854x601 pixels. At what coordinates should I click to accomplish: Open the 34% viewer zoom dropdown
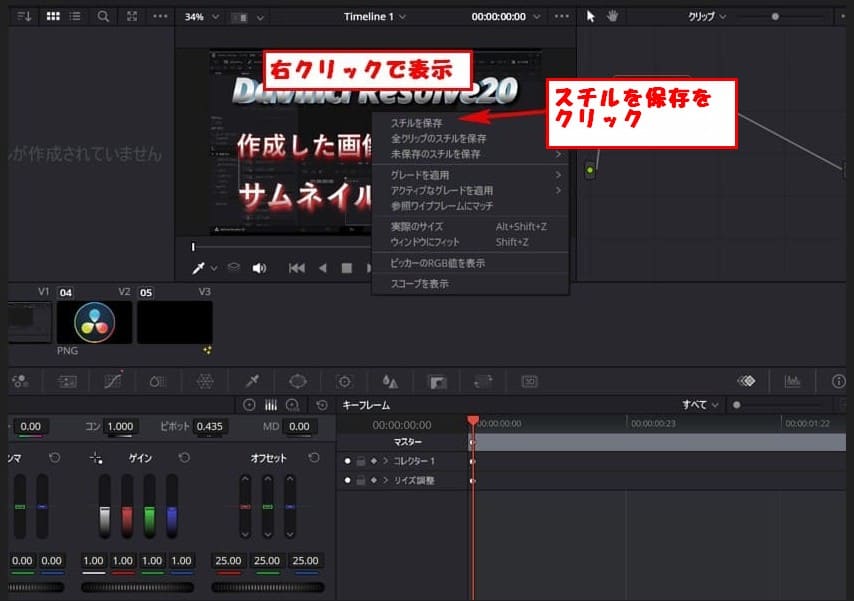(202, 17)
